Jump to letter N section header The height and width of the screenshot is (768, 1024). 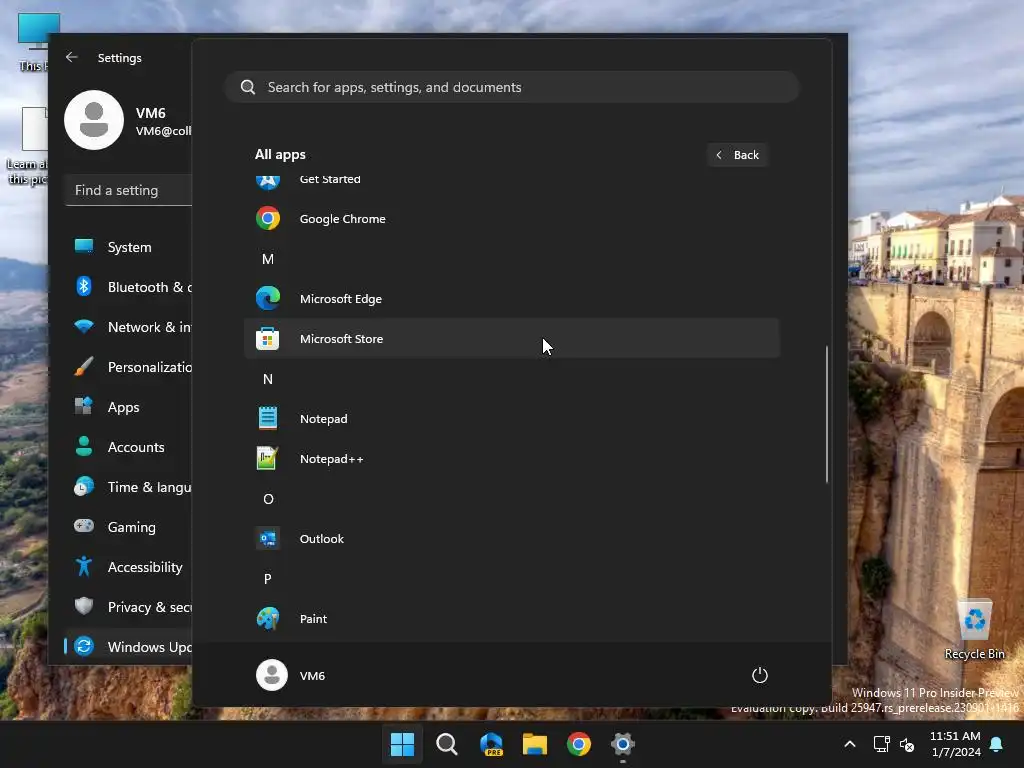[x=268, y=379]
